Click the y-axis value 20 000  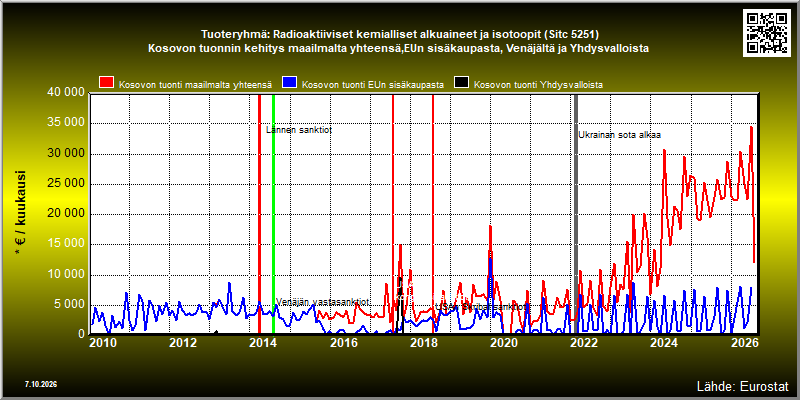pos(64,214)
